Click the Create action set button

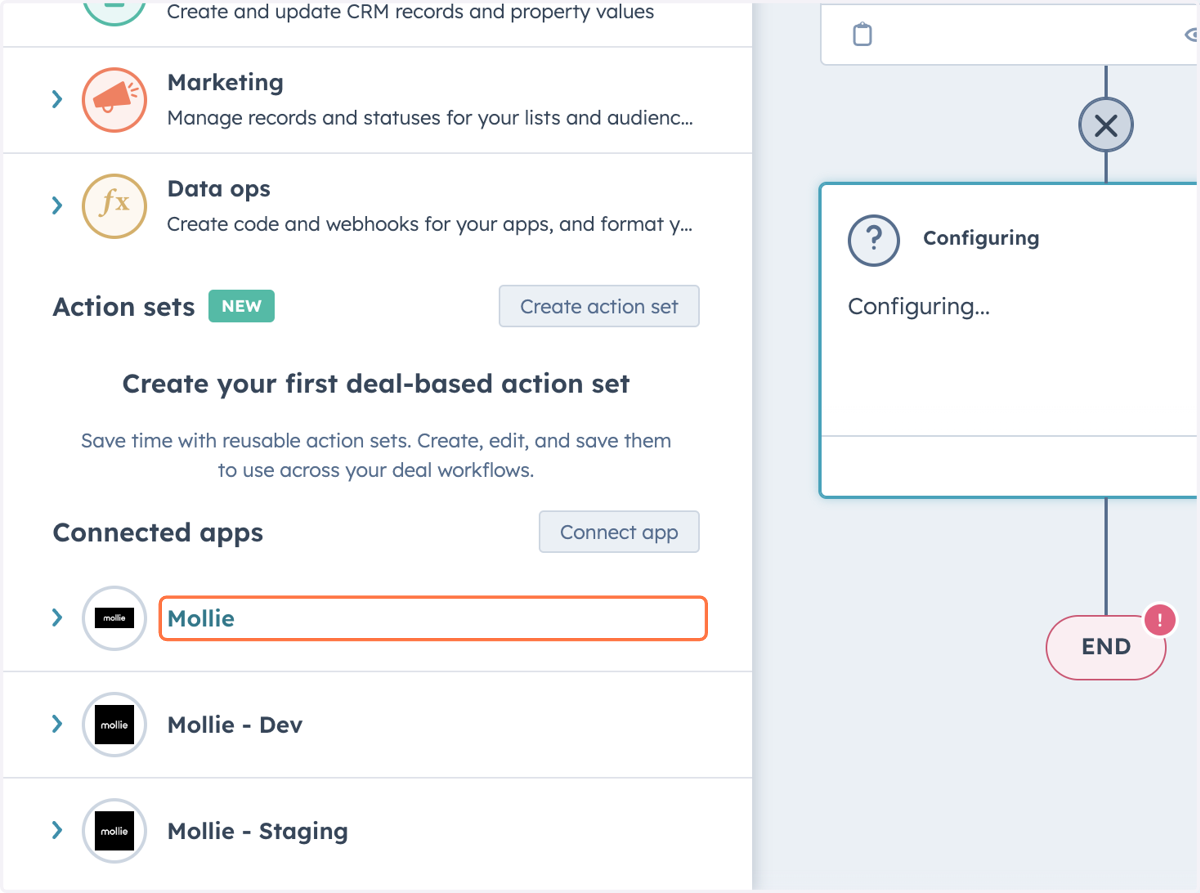(599, 307)
